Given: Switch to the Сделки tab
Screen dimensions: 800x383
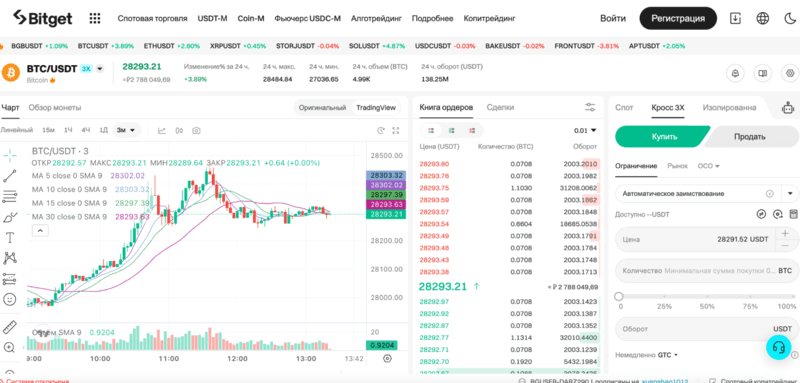Looking at the screenshot, I should pos(500,108).
